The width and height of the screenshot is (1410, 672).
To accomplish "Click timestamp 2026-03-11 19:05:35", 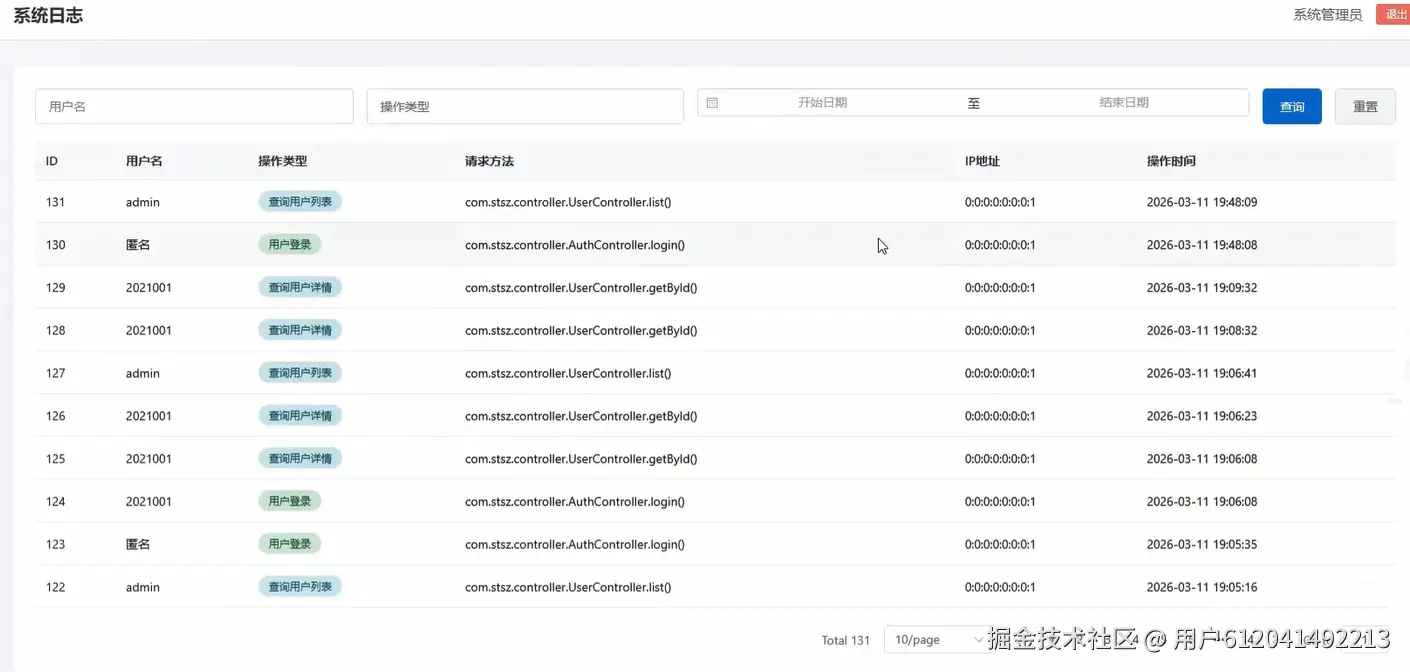I will [1202, 545].
